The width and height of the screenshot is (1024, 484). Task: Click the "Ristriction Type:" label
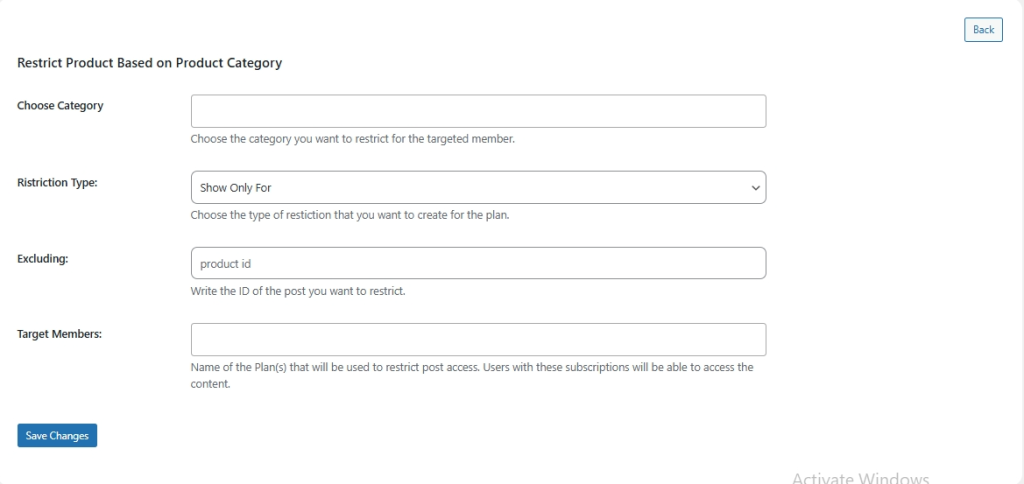[x=57, y=183]
